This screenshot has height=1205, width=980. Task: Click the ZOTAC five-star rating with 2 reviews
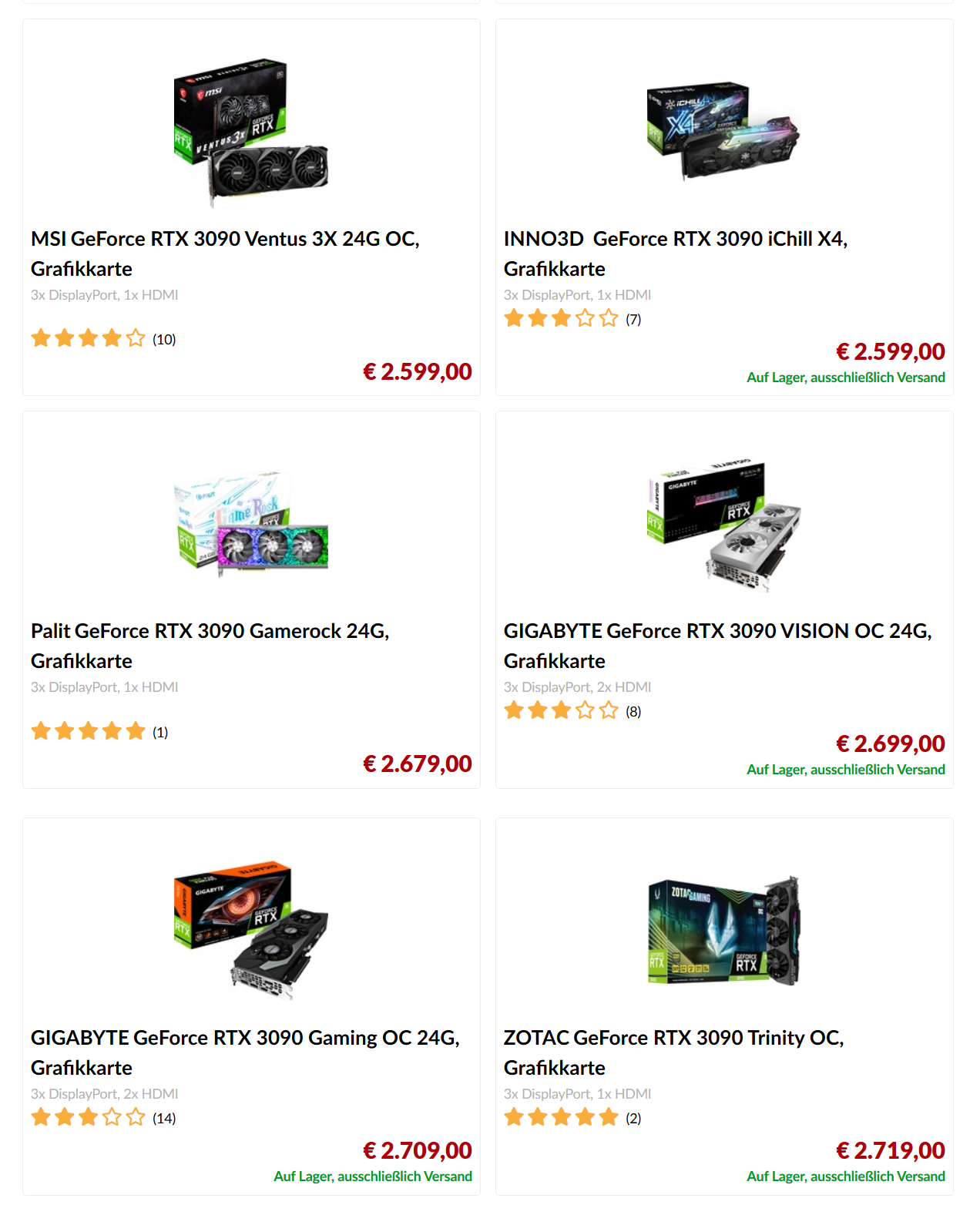(572, 1117)
